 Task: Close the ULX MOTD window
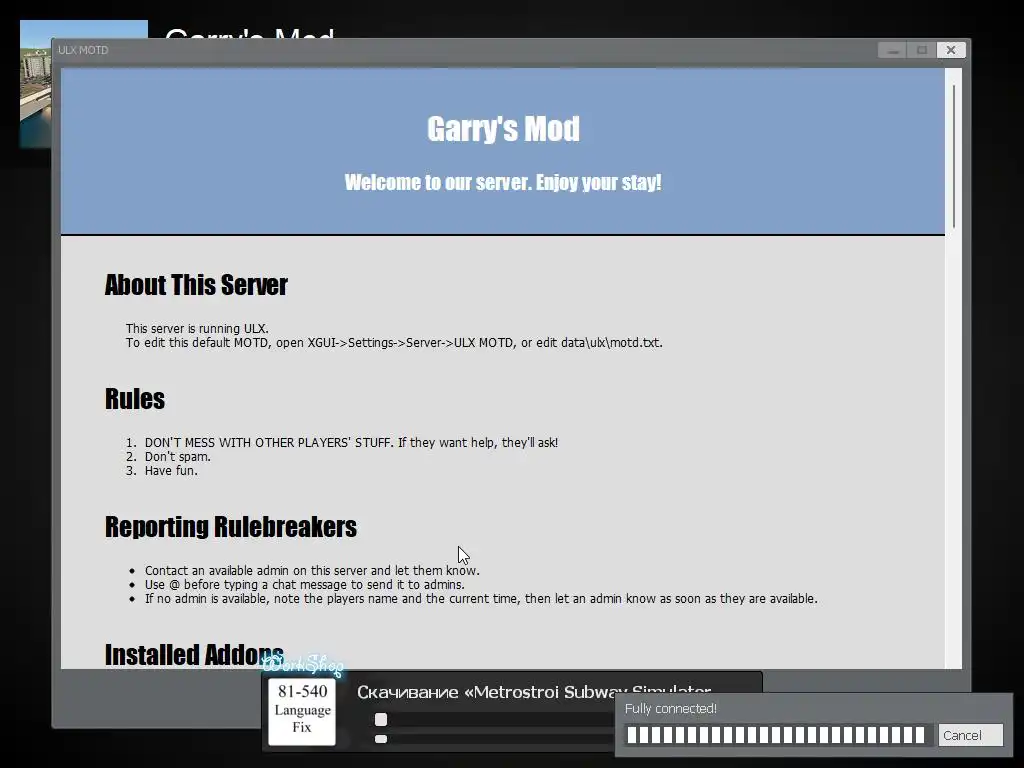(951, 50)
